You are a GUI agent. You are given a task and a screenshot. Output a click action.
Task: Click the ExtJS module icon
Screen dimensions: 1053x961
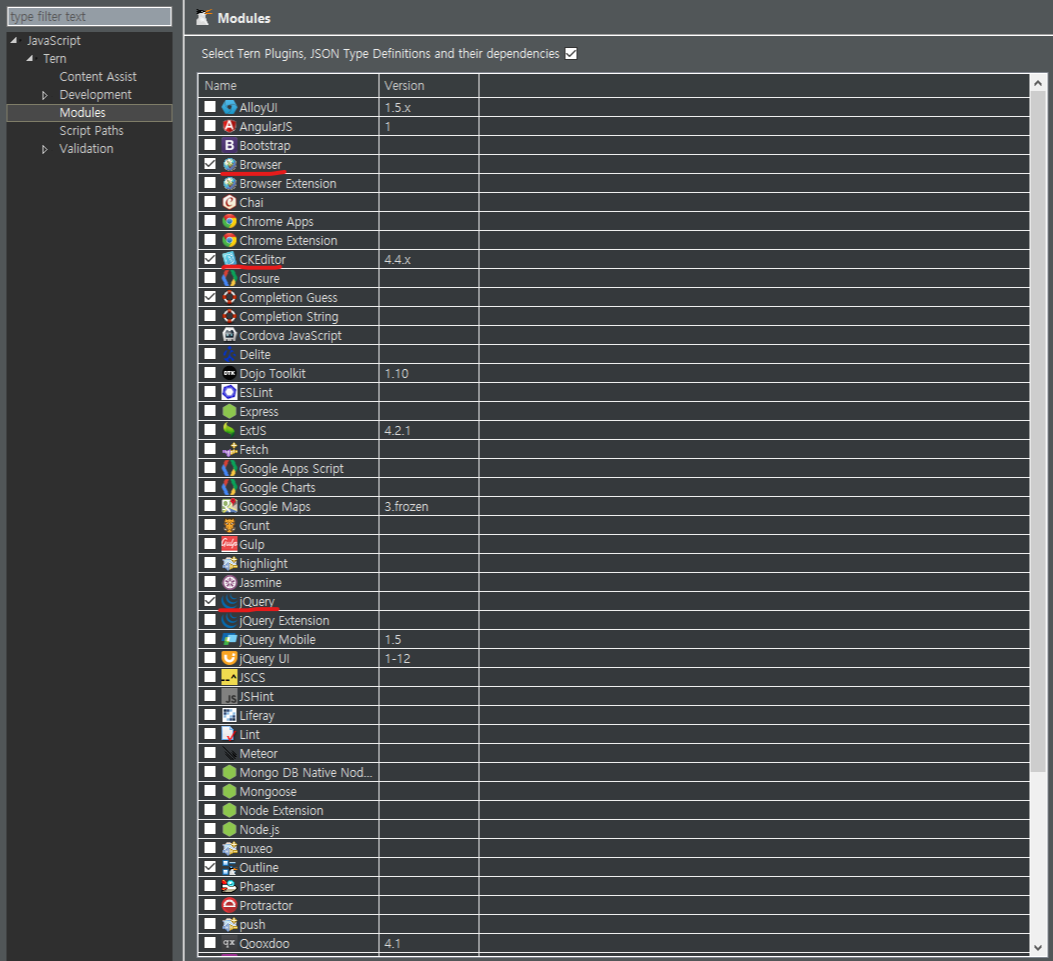pyautogui.click(x=229, y=430)
